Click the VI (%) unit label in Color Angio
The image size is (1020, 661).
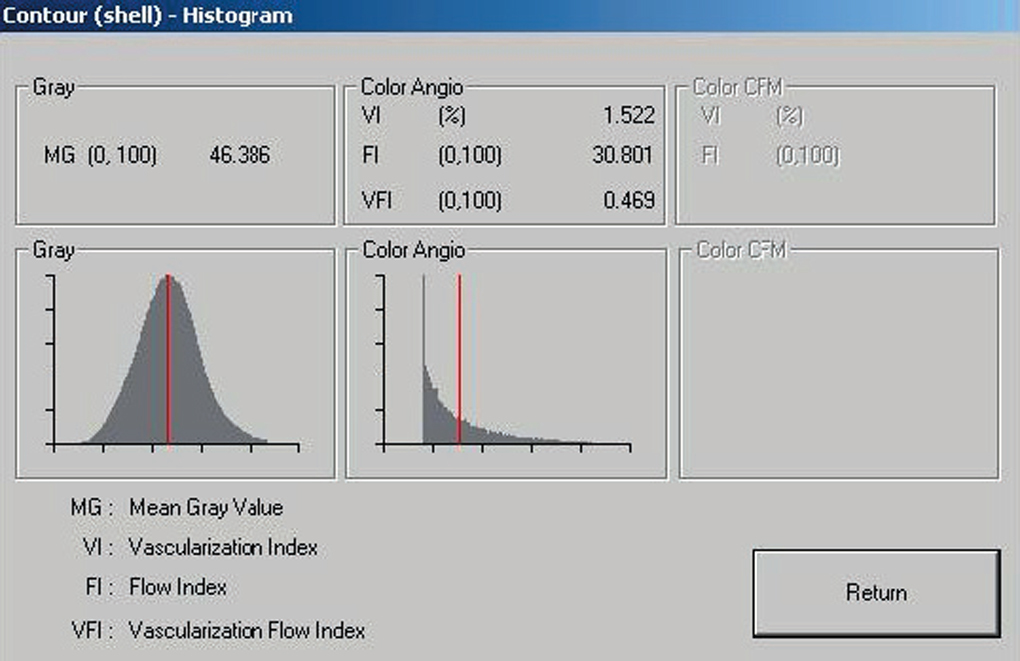click(x=452, y=115)
